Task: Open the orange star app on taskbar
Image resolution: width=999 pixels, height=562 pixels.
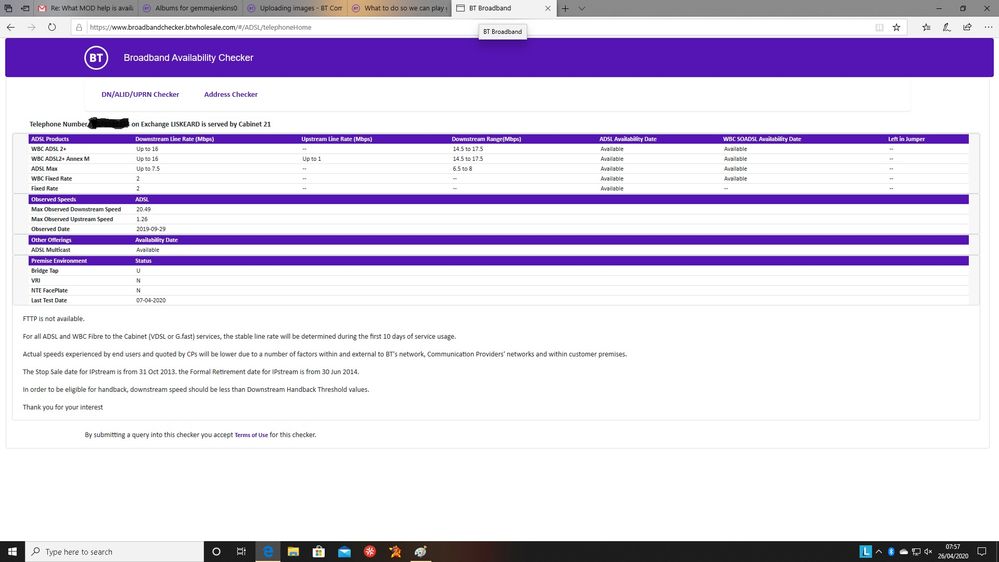Action: click(395, 552)
